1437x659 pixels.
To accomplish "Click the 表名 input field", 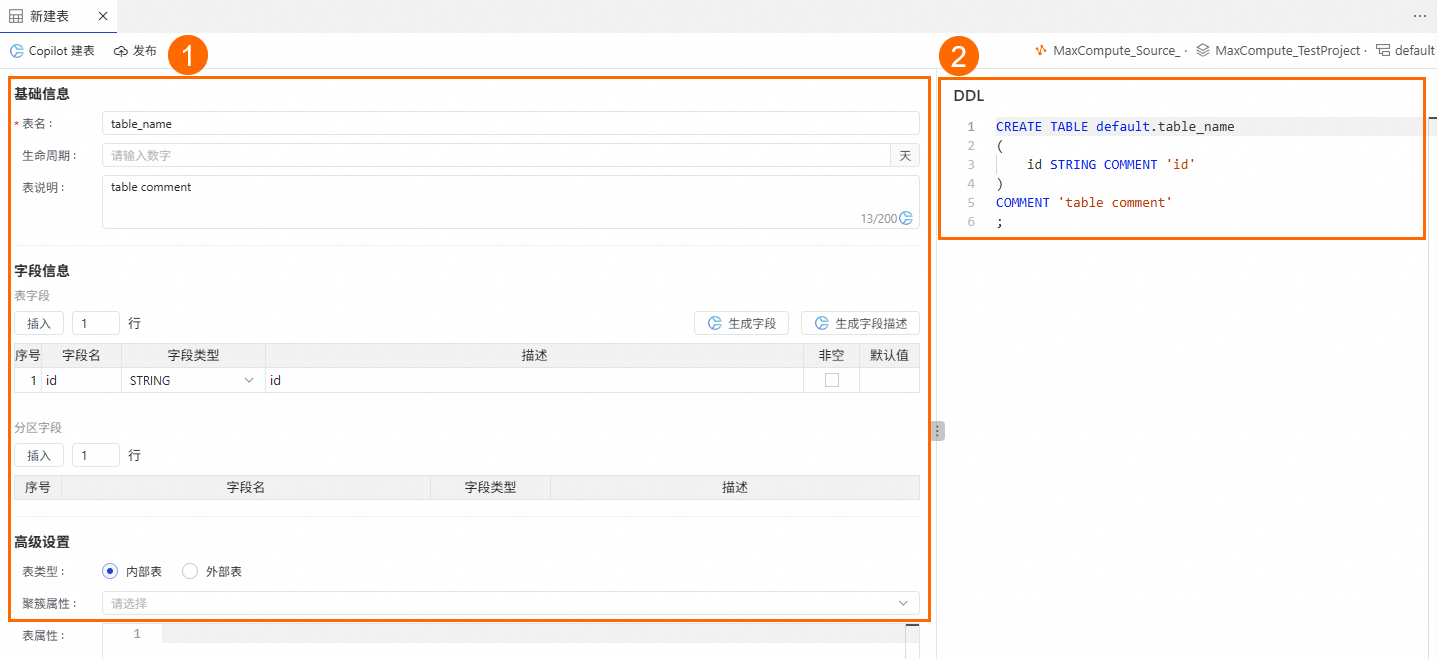I will click(511, 123).
